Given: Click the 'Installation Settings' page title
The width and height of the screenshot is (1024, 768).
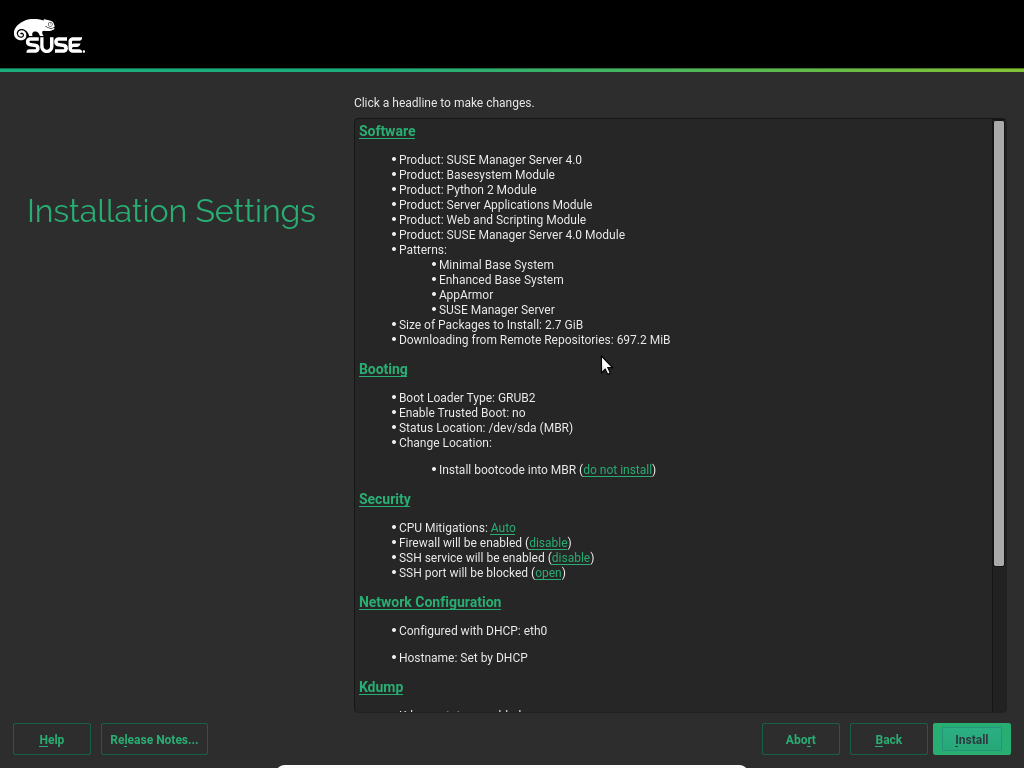Looking at the screenshot, I should click(171, 212).
